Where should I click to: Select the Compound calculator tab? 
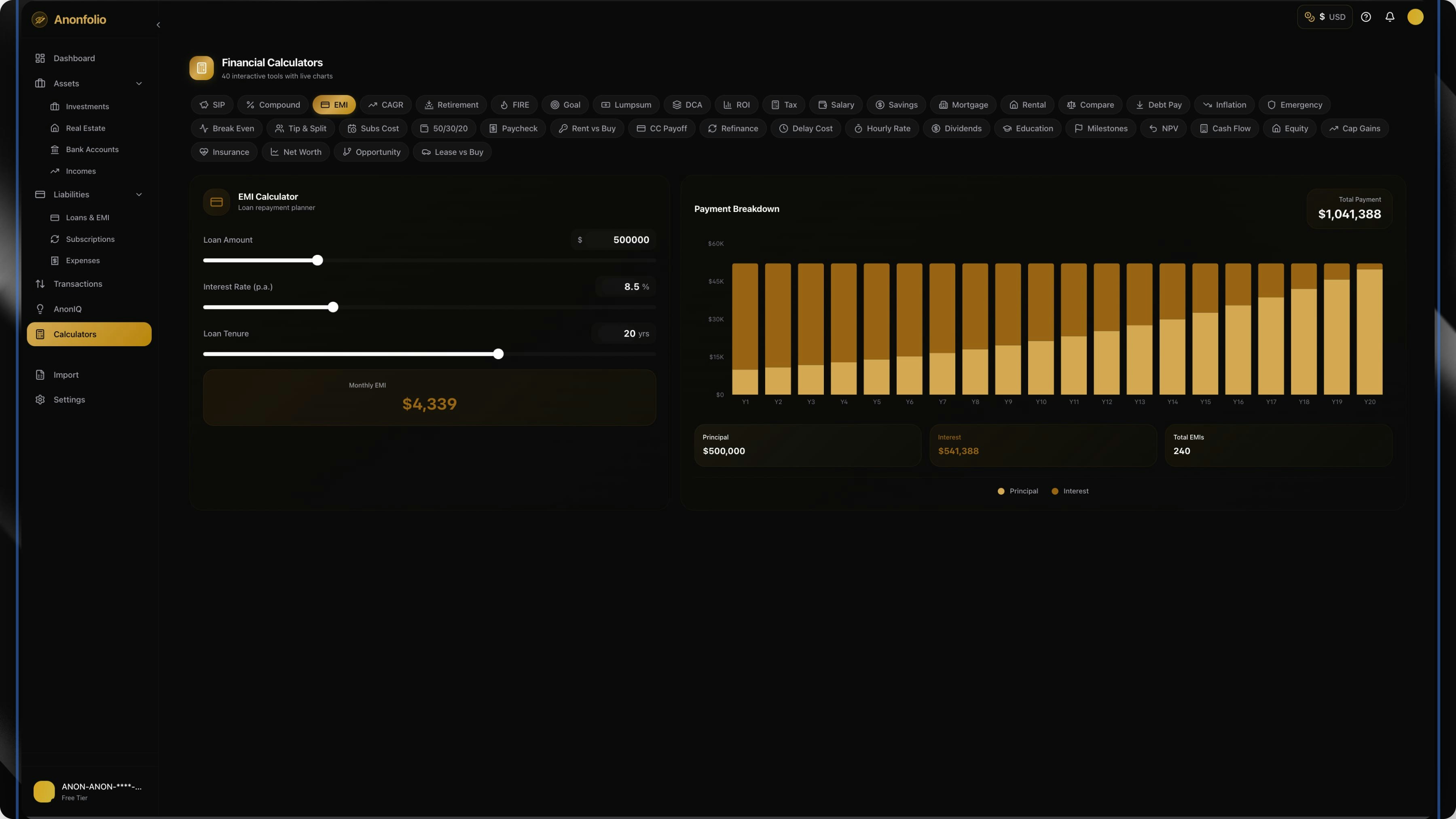[273, 105]
